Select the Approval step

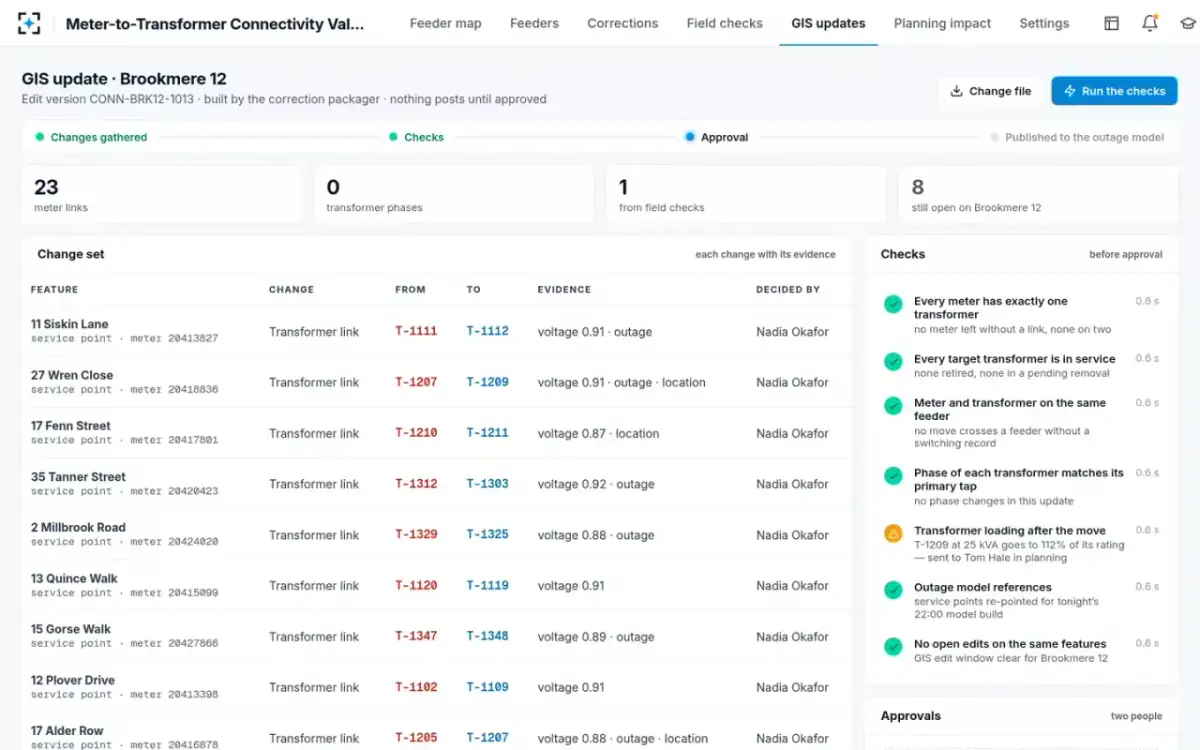[717, 137]
